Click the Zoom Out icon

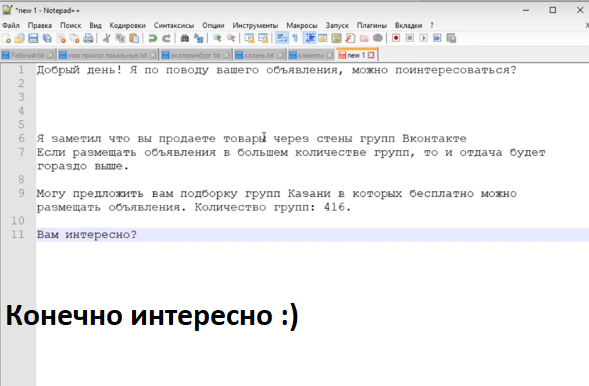(x=231, y=38)
